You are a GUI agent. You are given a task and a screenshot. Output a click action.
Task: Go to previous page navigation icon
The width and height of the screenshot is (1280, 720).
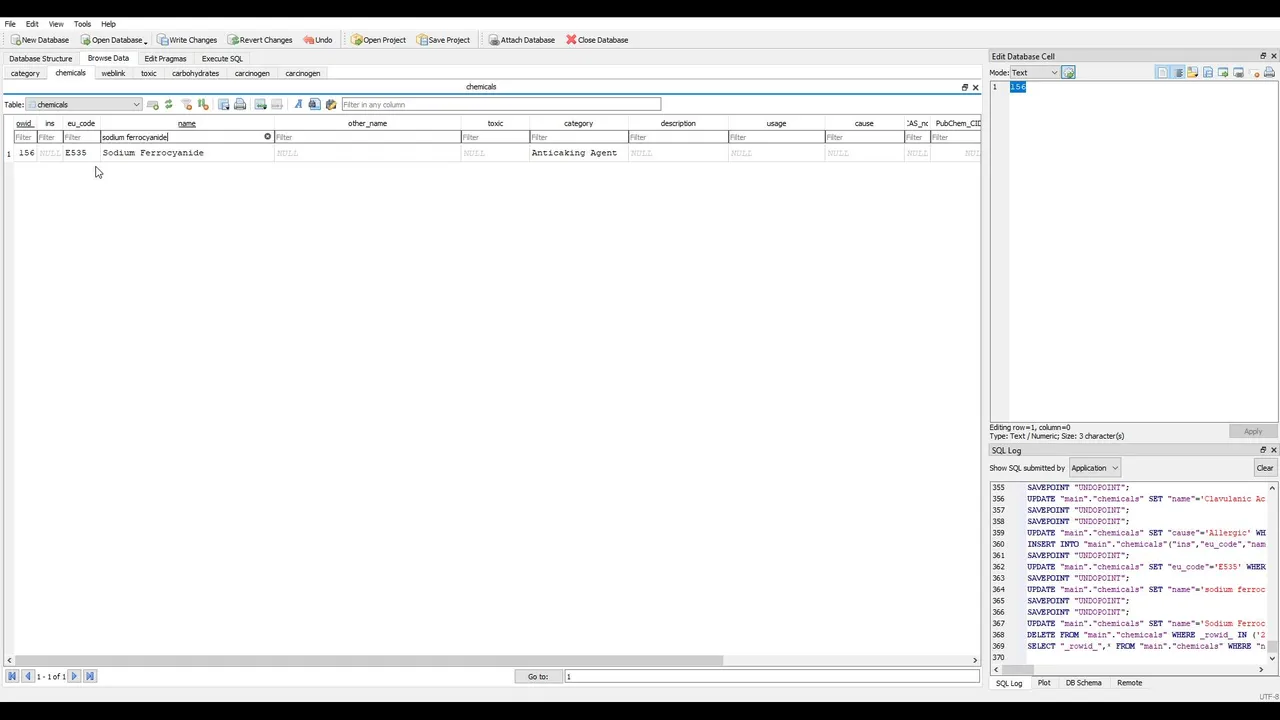[27, 676]
